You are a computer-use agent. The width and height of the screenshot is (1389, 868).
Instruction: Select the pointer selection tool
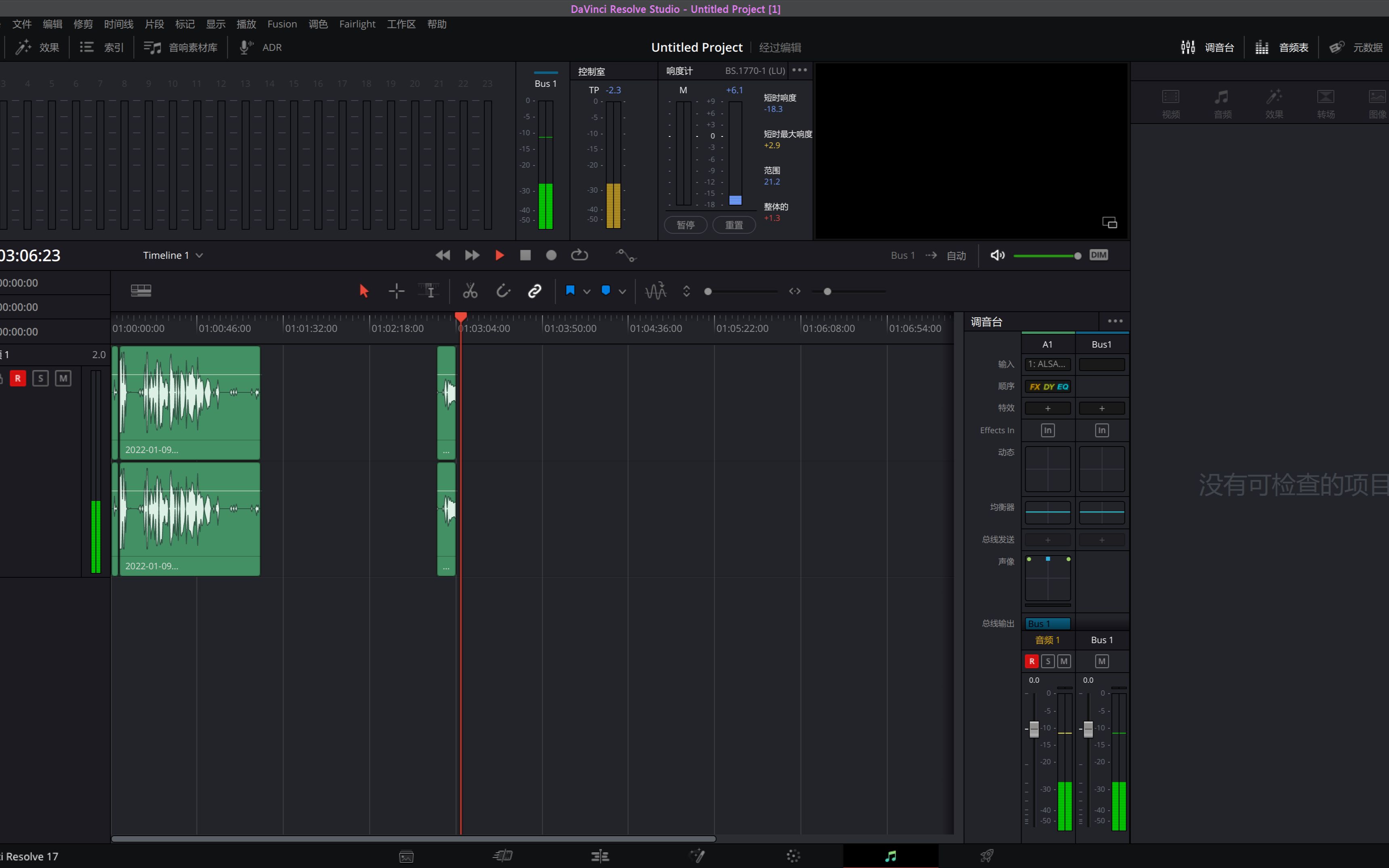click(364, 291)
